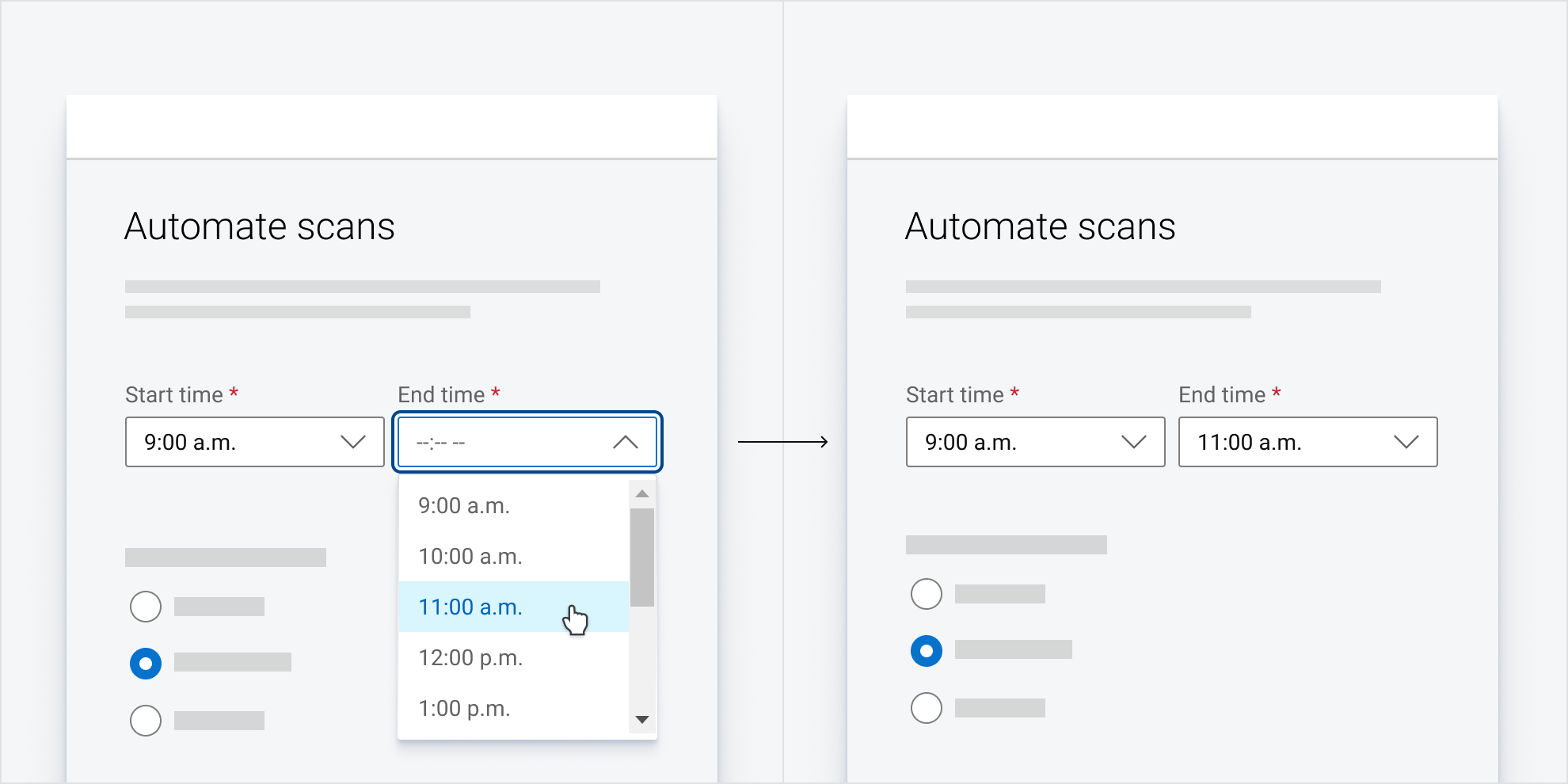Image resolution: width=1568 pixels, height=784 pixels.
Task: Click the scrollbar down arrow in time list
Action: pyautogui.click(x=642, y=719)
